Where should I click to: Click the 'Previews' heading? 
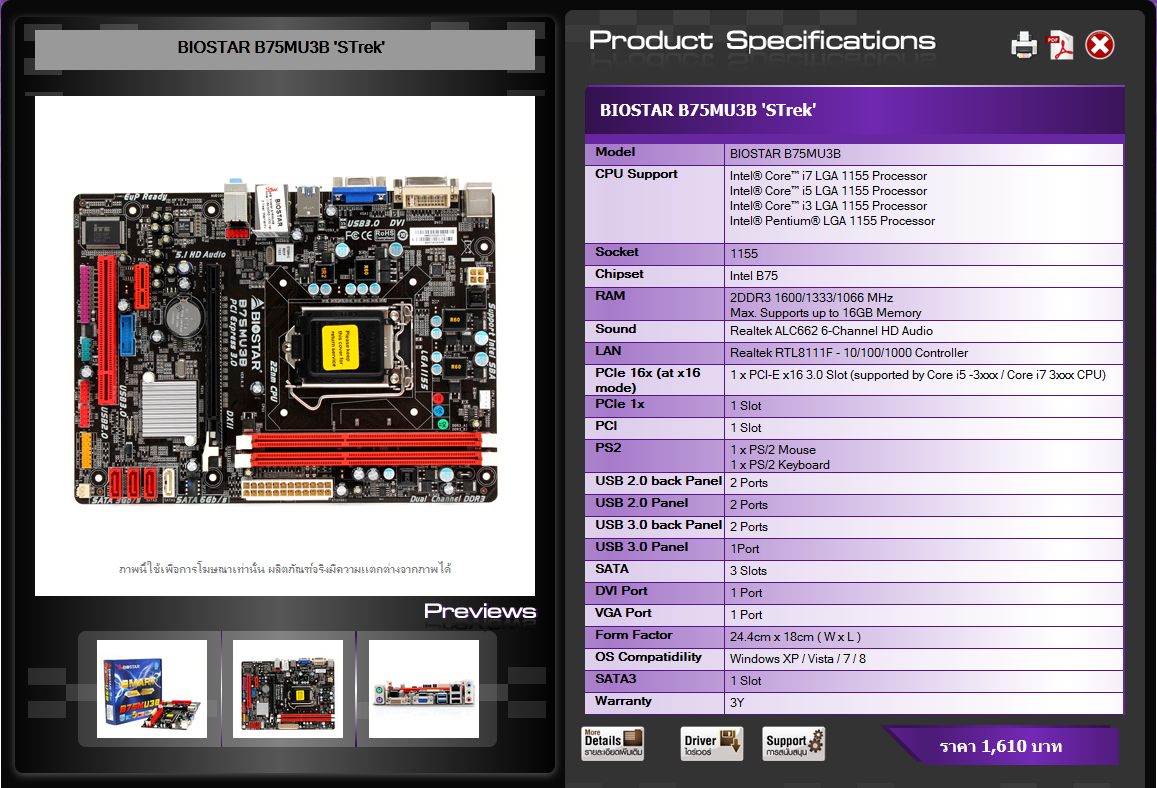pyautogui.click(x=480, y=612)
